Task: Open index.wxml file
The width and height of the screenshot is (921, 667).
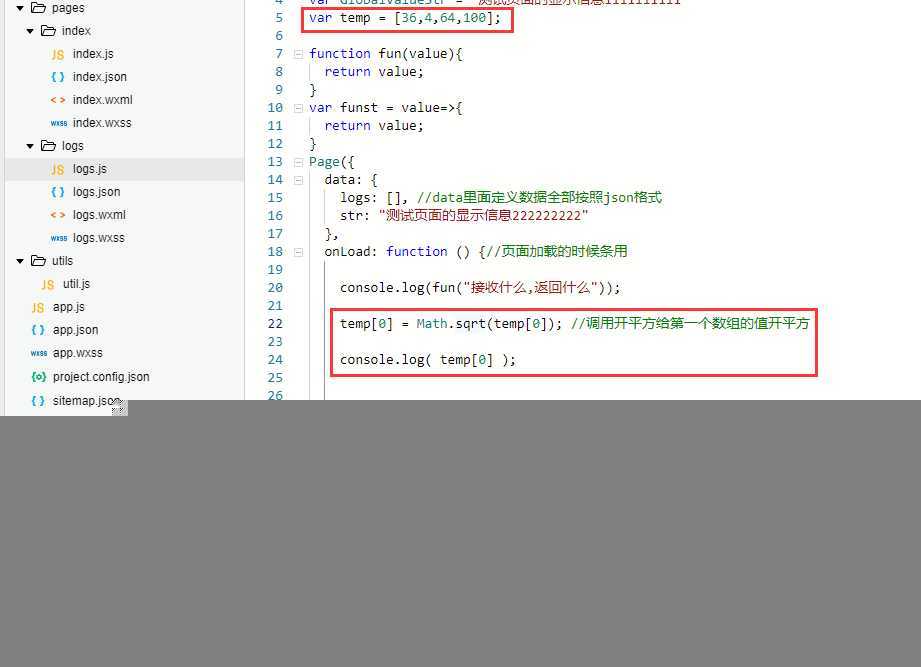Action: point(103,100)
